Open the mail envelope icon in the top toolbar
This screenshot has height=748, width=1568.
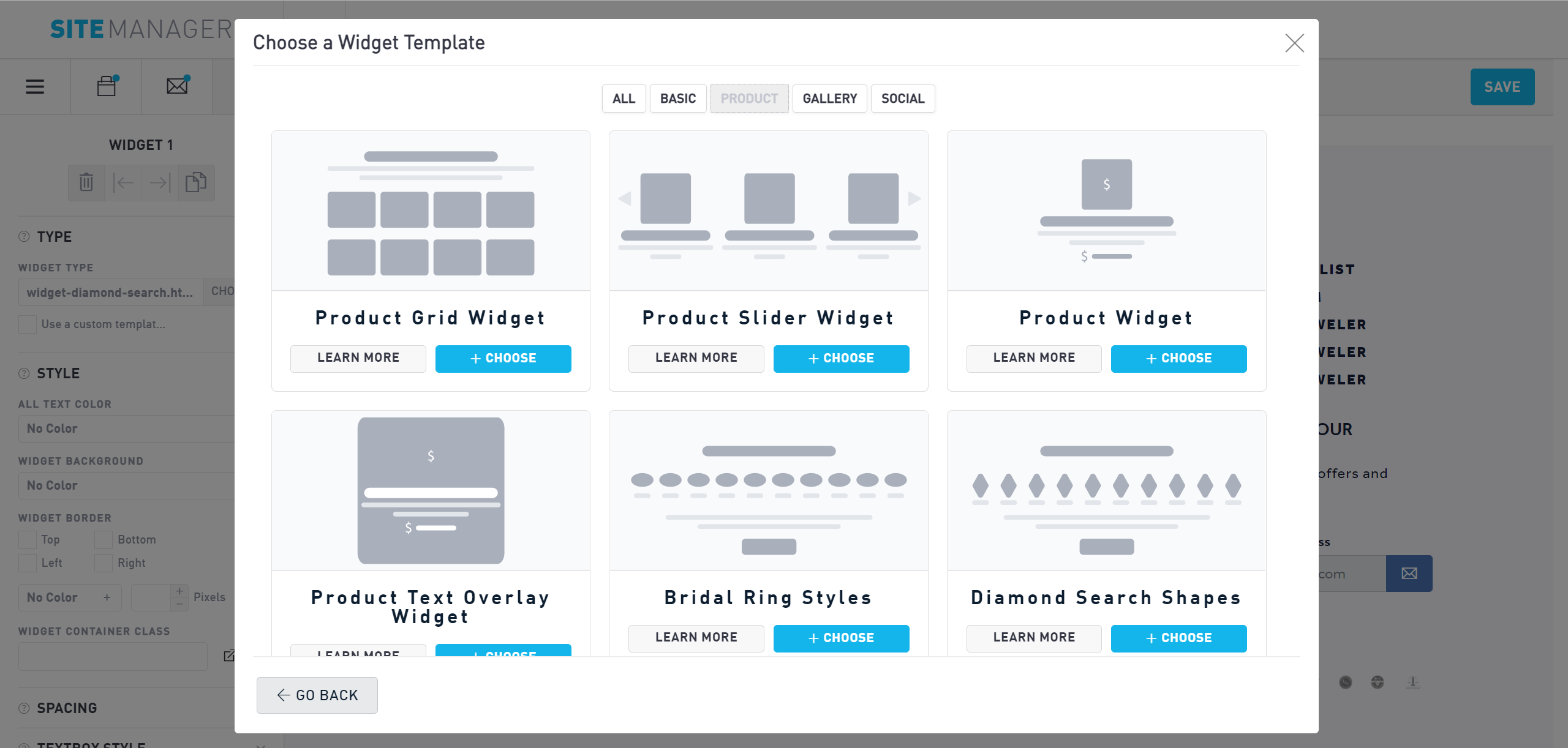point(177,85)
